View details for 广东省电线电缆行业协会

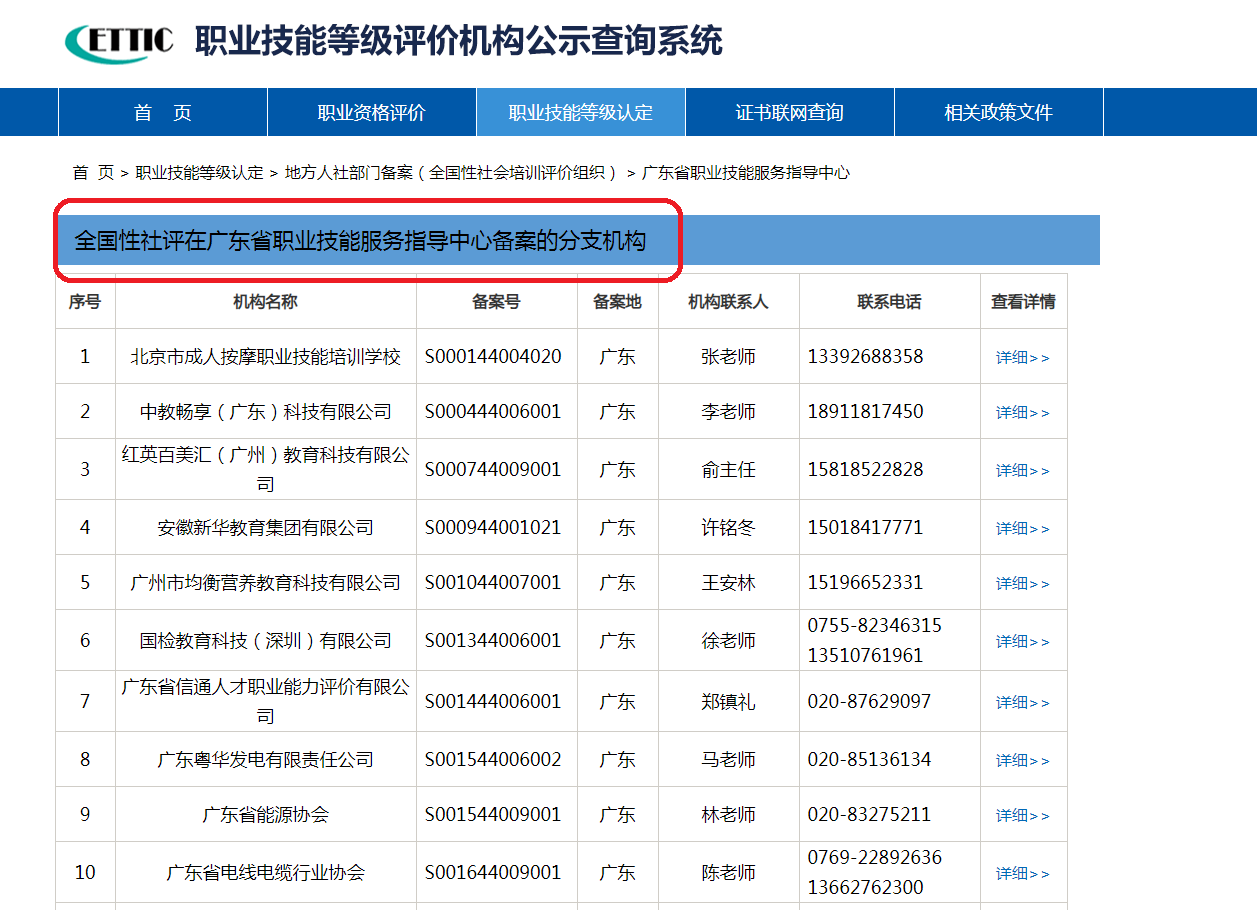click(1023, 874)
